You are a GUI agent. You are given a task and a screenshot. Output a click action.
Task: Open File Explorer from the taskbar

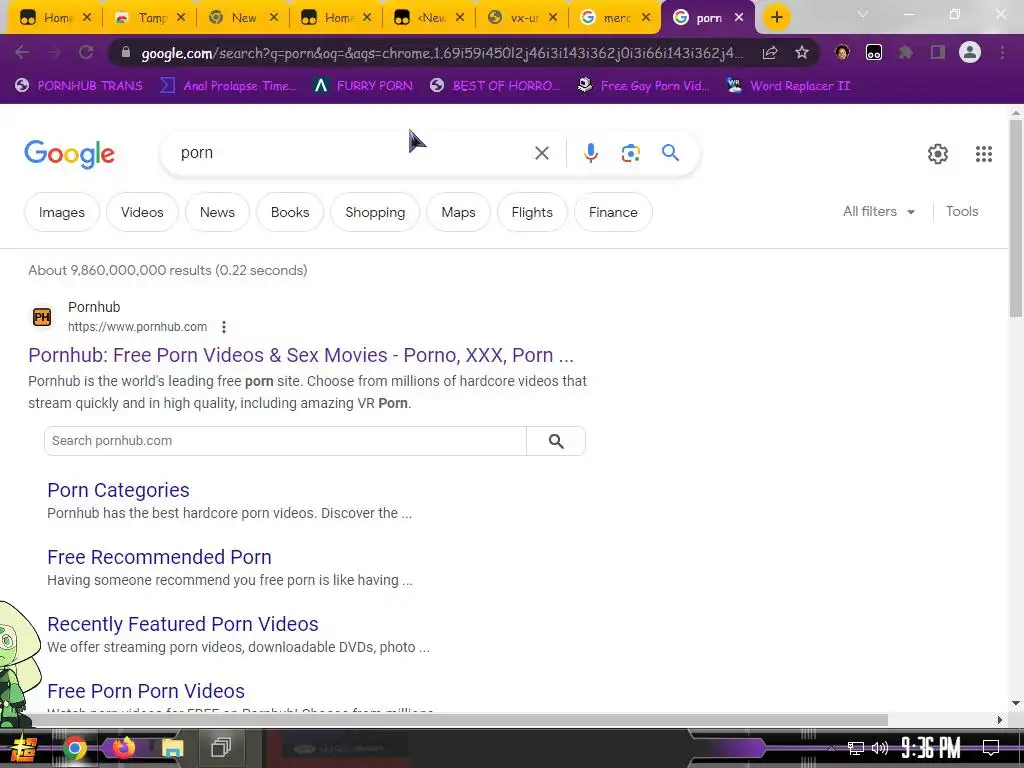point(172,748)
